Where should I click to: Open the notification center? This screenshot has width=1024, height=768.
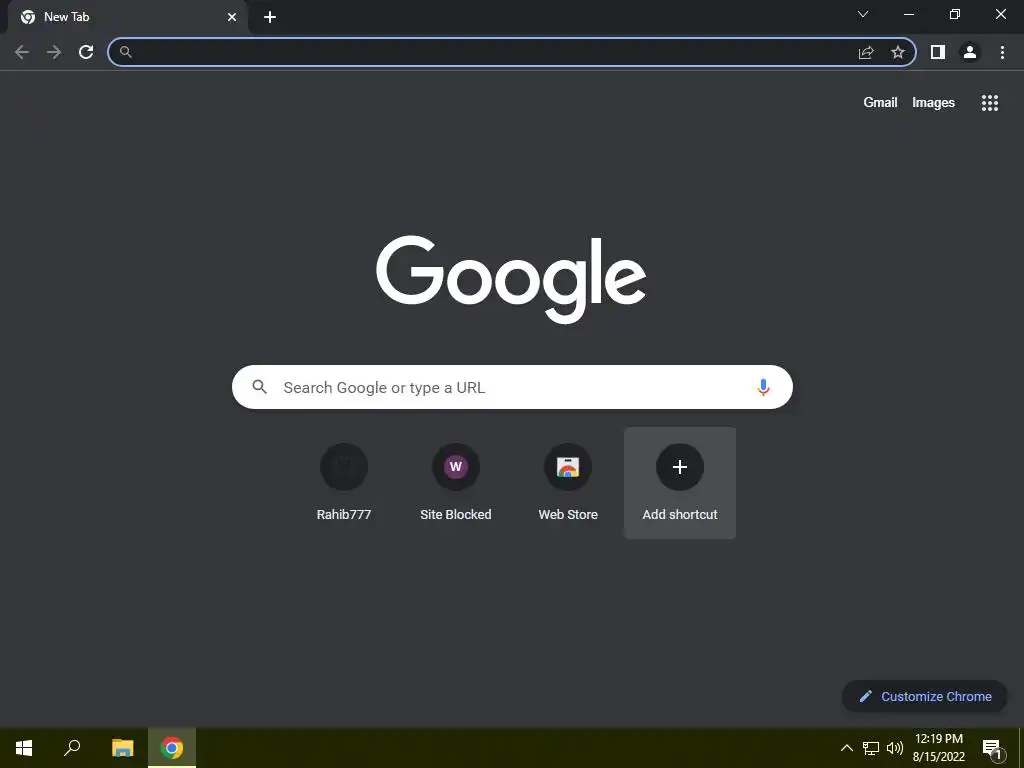(992, 748)
